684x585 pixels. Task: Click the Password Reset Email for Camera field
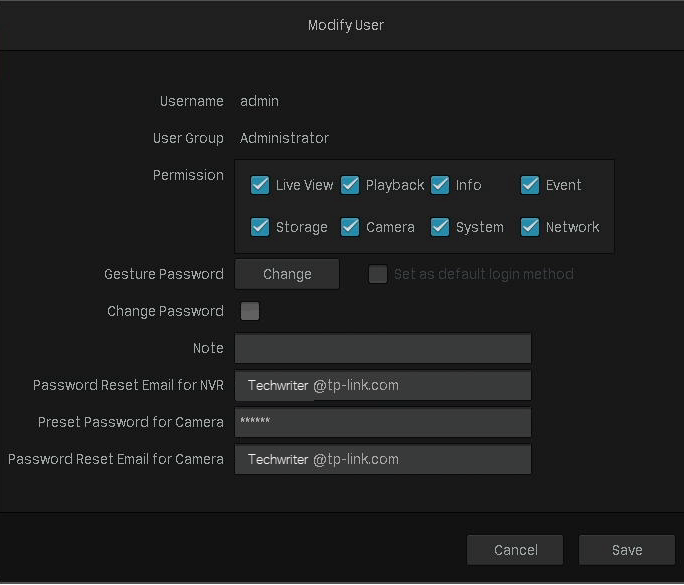383,459
